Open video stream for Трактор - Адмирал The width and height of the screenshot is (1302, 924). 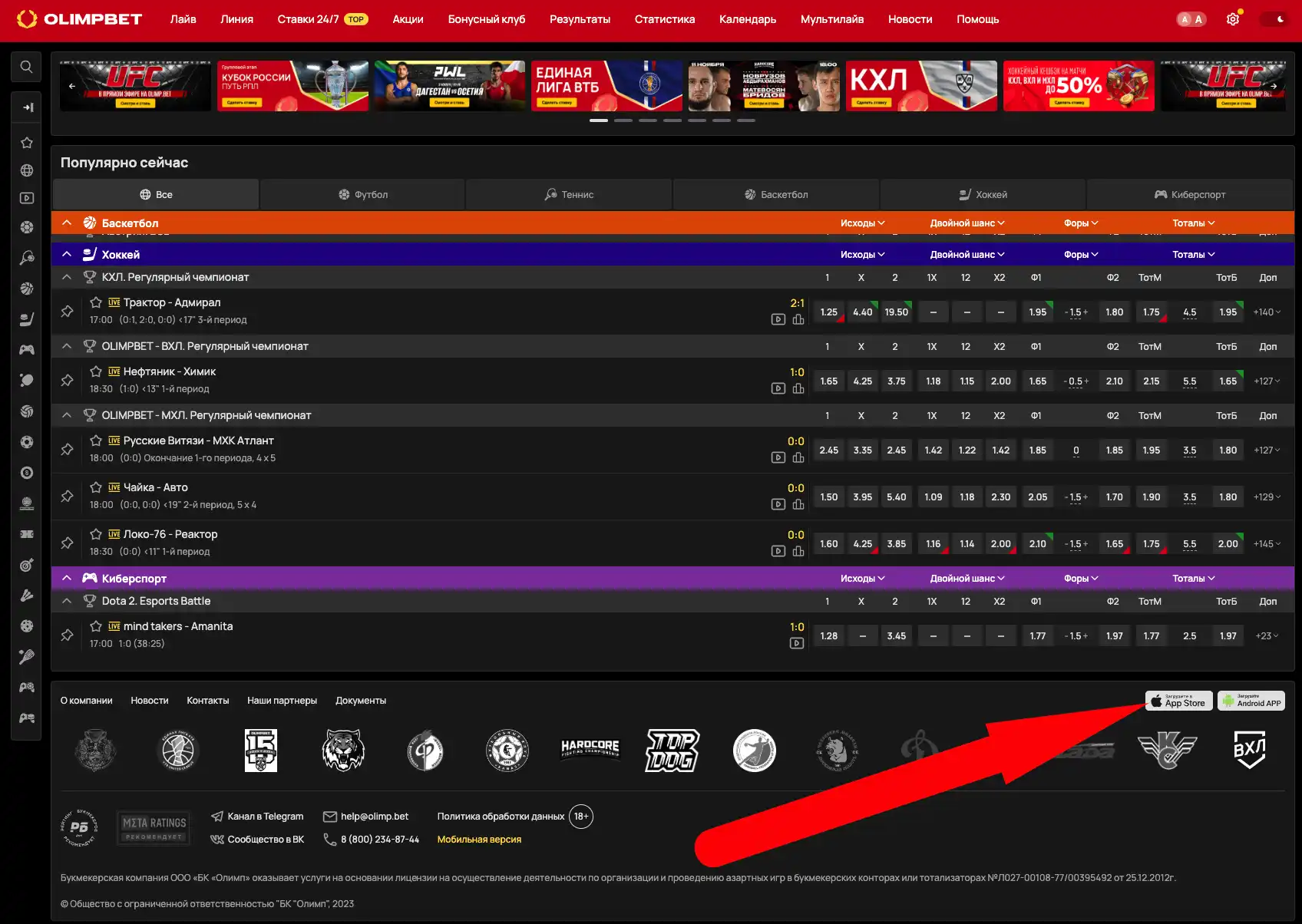(778, 319)
